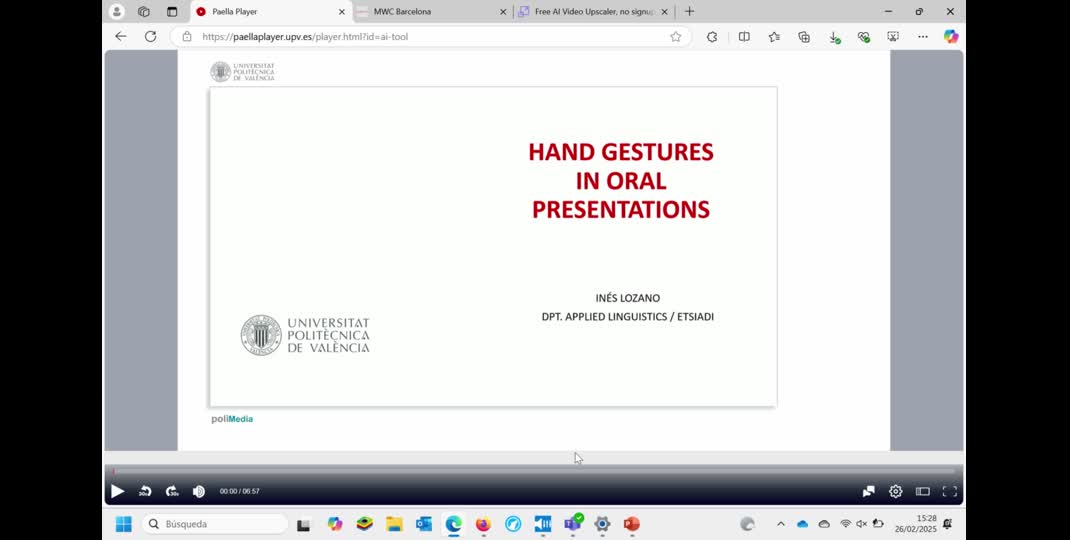Add this page to favorites

[675, 36]
